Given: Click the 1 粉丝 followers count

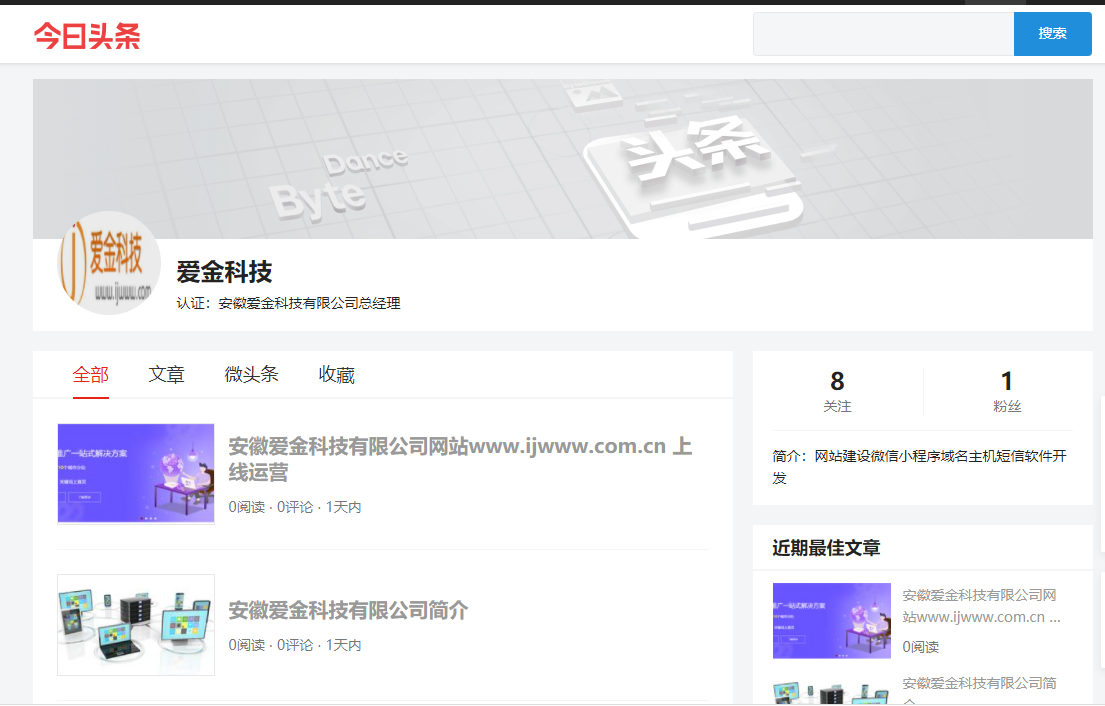Looking at the screenshot, I should click(1007, 392).
